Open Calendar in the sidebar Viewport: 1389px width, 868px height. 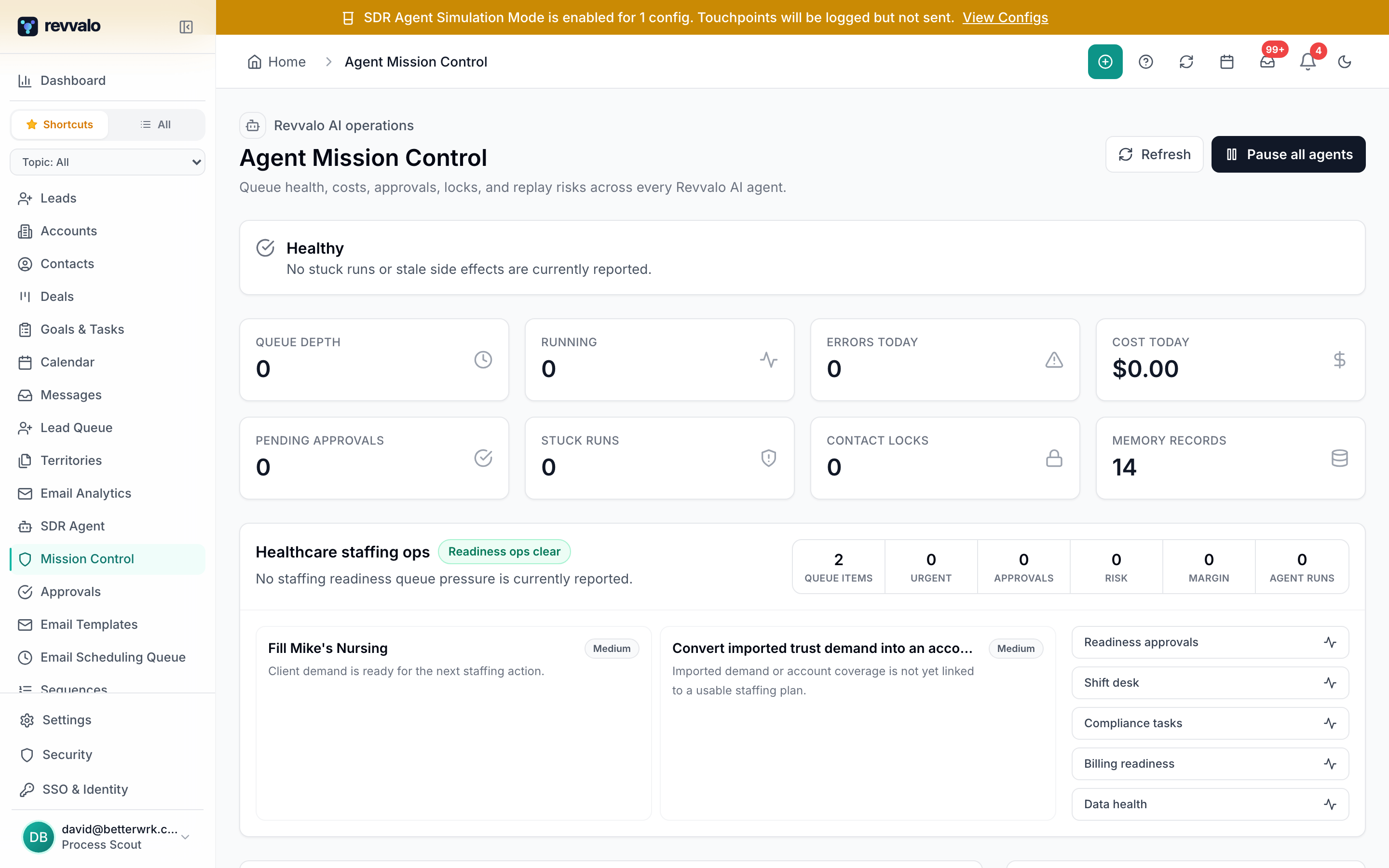coord(108,362)
